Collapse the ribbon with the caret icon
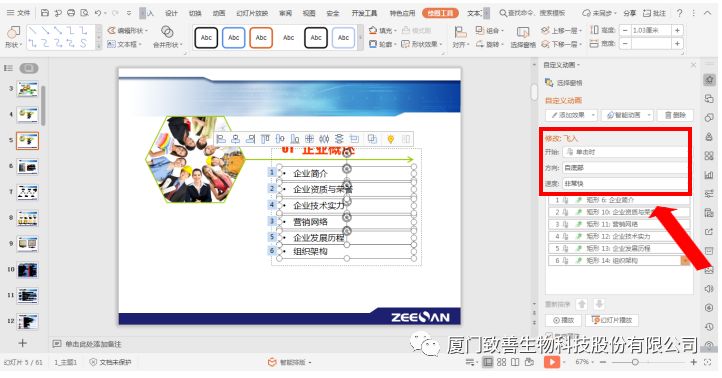This screenshot has height=378, width=722. (708, 13)
